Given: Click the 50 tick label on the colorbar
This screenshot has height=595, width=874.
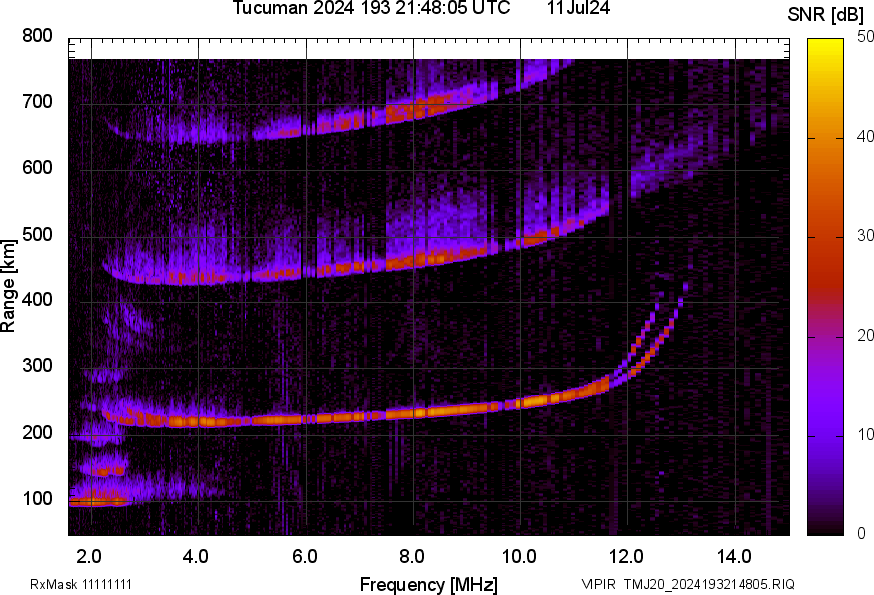Looking at the screenshot, I should pos(853,37).
